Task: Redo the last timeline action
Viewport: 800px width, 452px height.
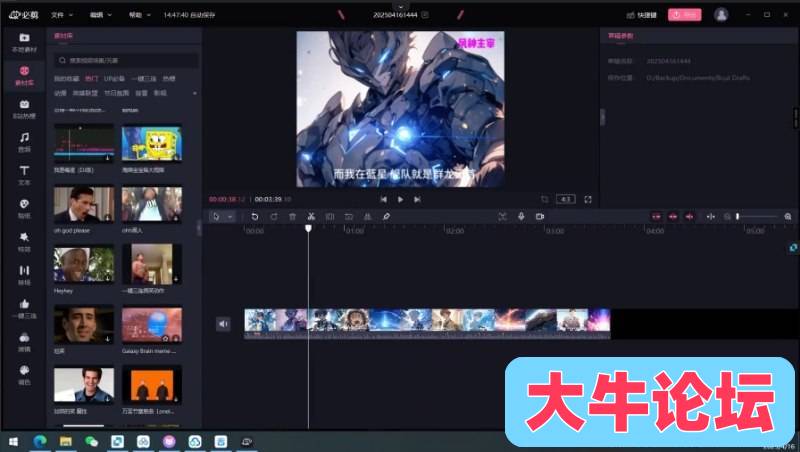Action: tap(273, 216)
